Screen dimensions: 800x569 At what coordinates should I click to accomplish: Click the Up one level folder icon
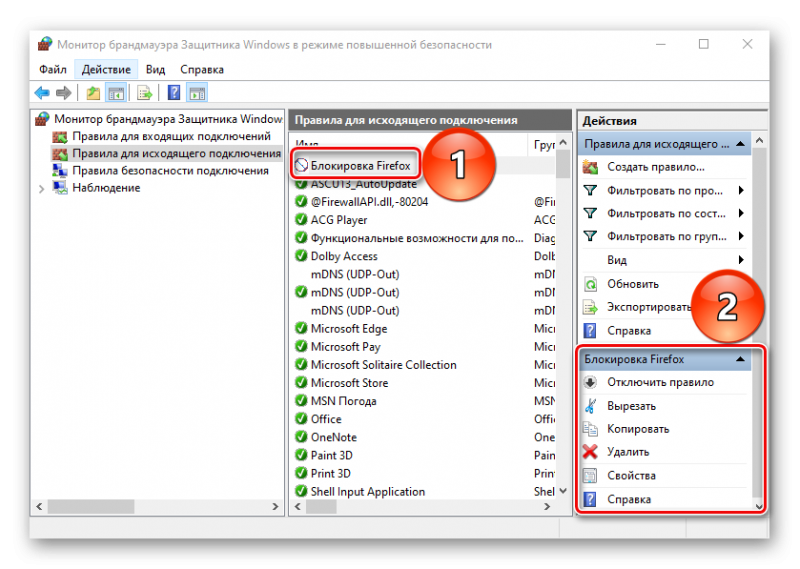tap(93, 93)
